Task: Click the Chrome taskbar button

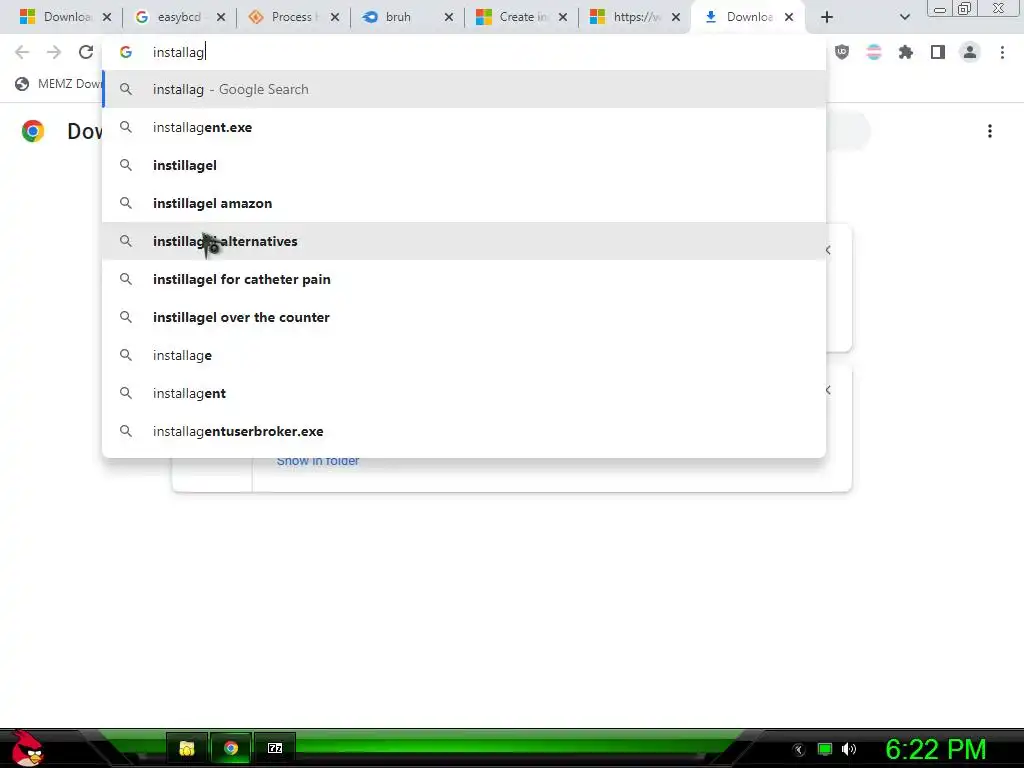Action: pos(231,748)
